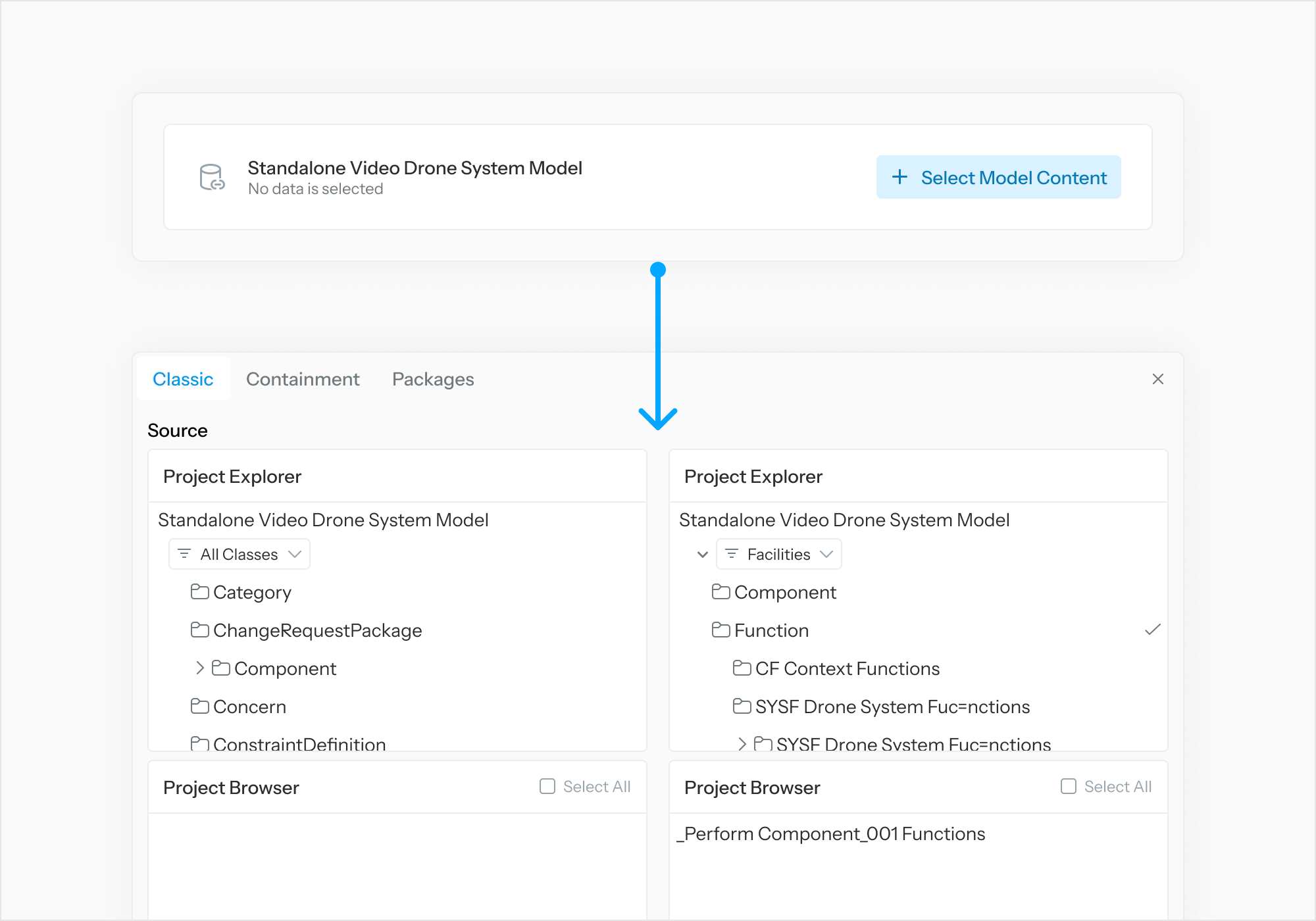1316x921 pixels.
Task: Click the Function folder icon in right explorer
Action: [721, 630]
